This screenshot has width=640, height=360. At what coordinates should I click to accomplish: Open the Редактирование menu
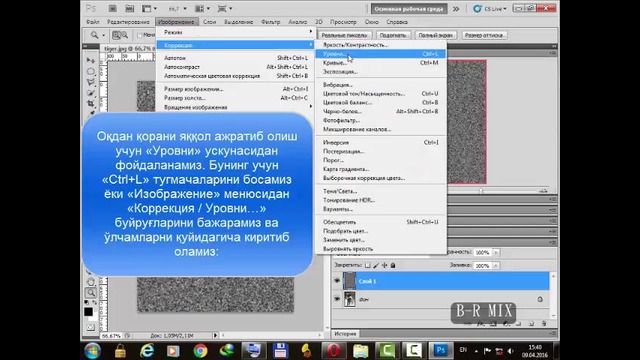point(128,22)
